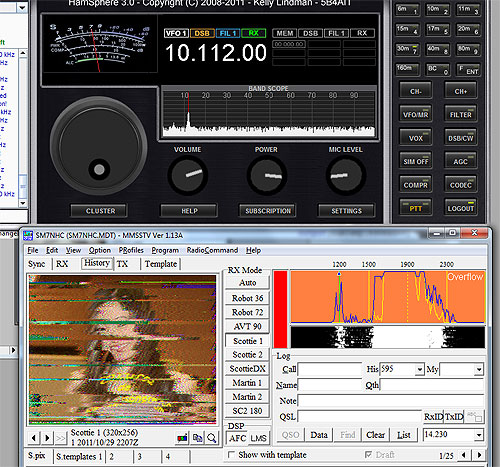
Task: Open the Edit menu in MMSSTV
Action: (52, 250)
